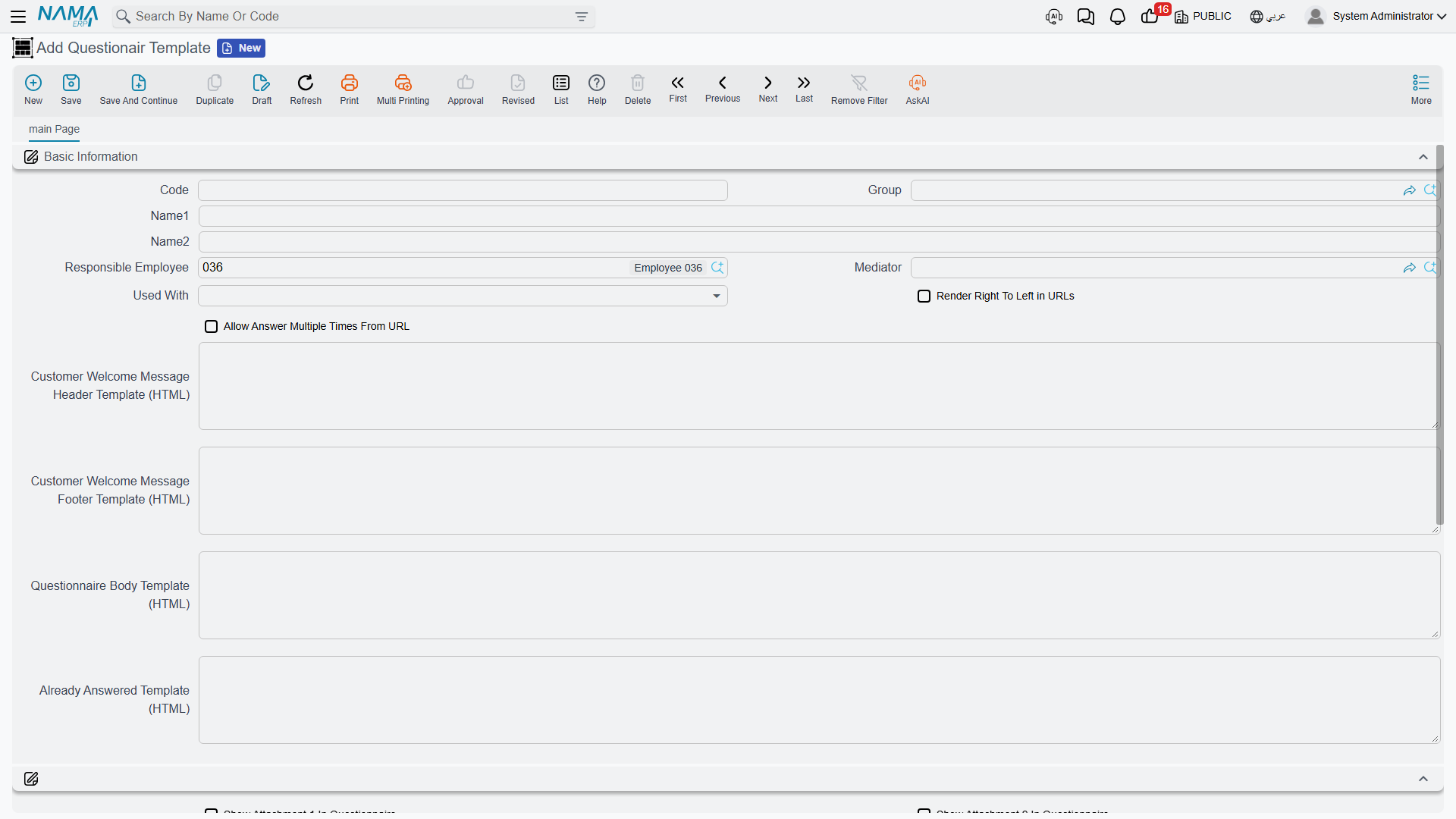Screen dimensions: 1456x819
Task: Click the Group field lookup search icon
Action: 1430,190
